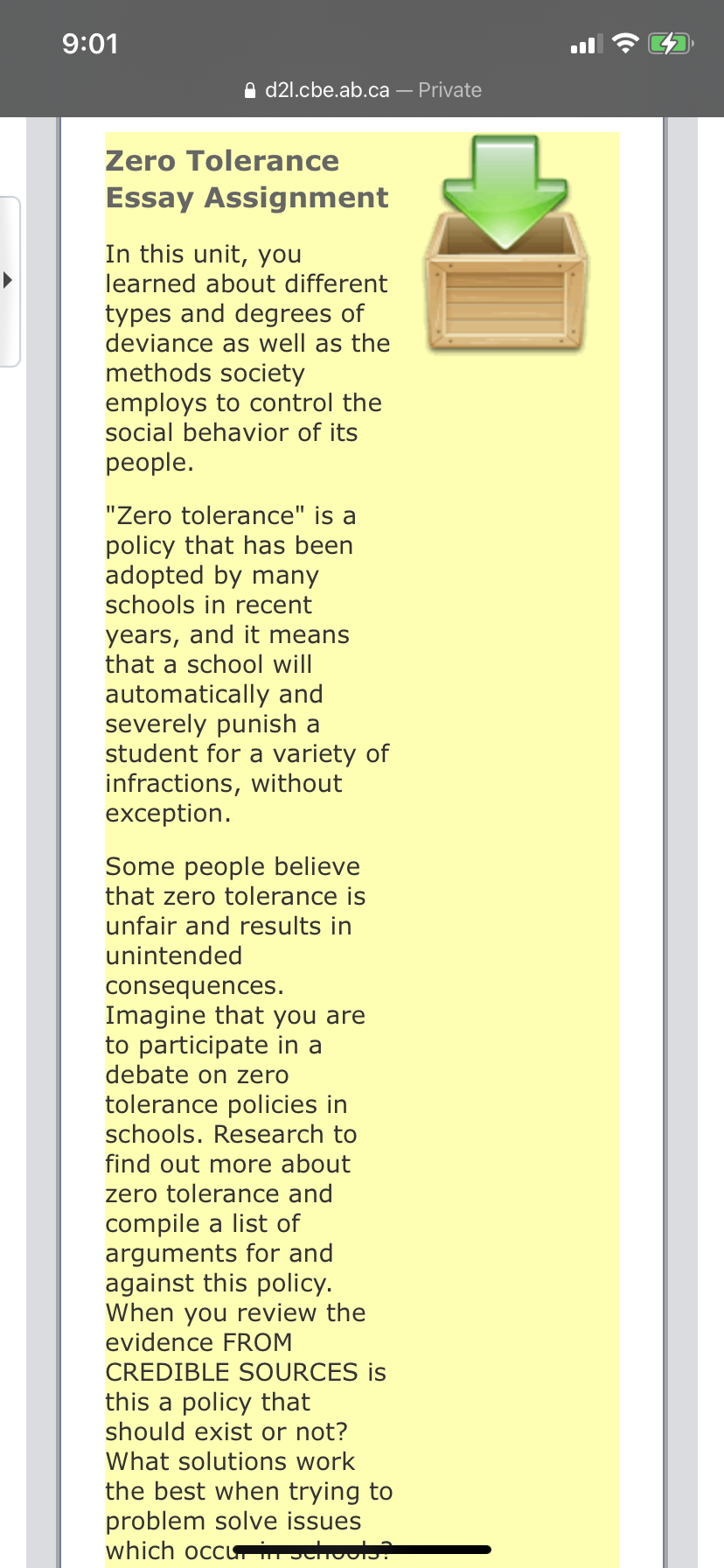Tap the d2l.cbe.ab.ca address text
Viewport: 724px width, 1568px height.
click(327, 90)
